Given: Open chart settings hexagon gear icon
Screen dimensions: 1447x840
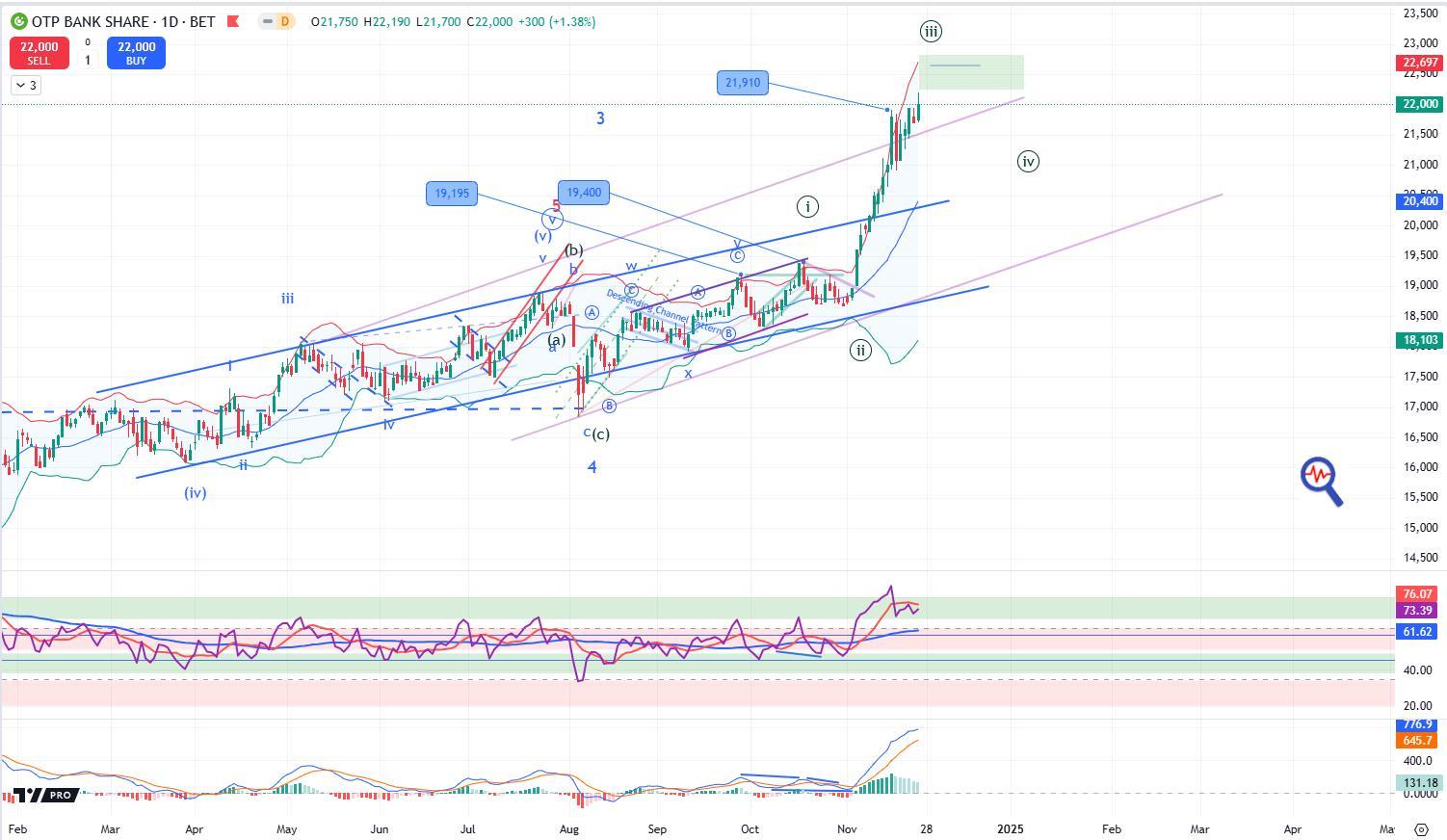Looking at the screenshot, I should 1421,829.
